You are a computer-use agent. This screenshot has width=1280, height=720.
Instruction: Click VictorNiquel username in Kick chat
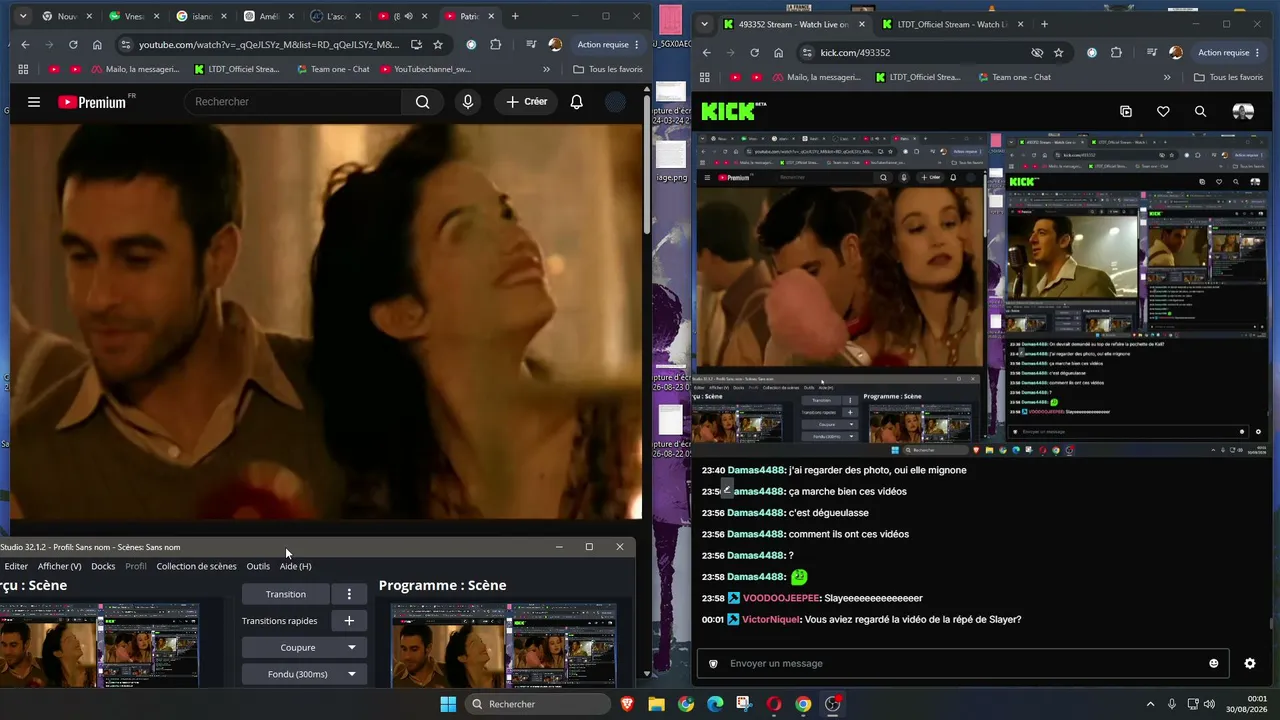(x=770, y=620)
